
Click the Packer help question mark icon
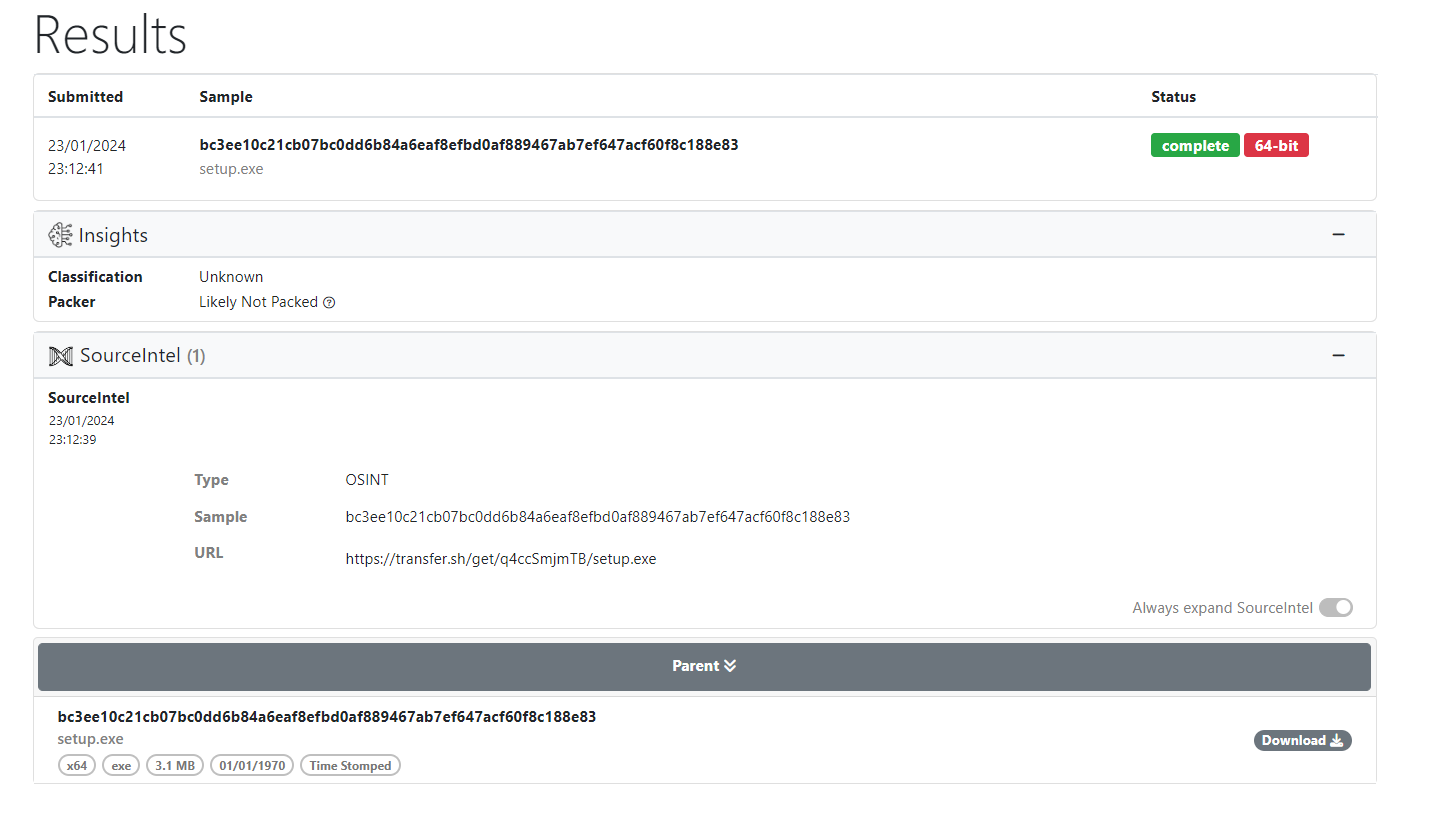point(329,303)
